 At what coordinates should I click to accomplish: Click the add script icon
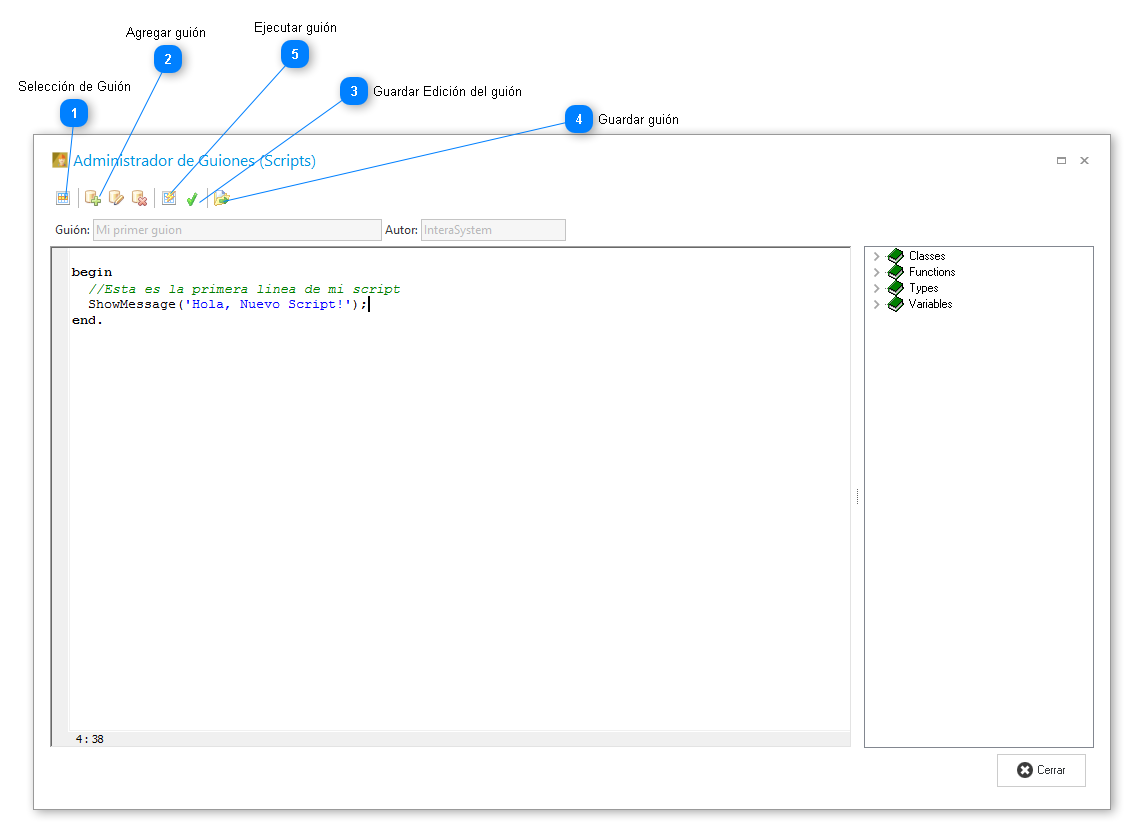pos(93,198)
